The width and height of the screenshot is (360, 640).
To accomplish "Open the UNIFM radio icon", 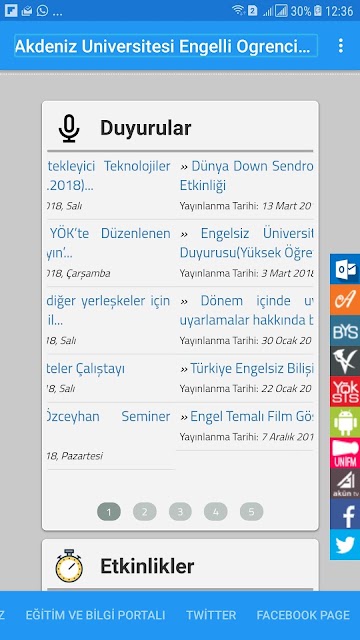I will 345,453.
